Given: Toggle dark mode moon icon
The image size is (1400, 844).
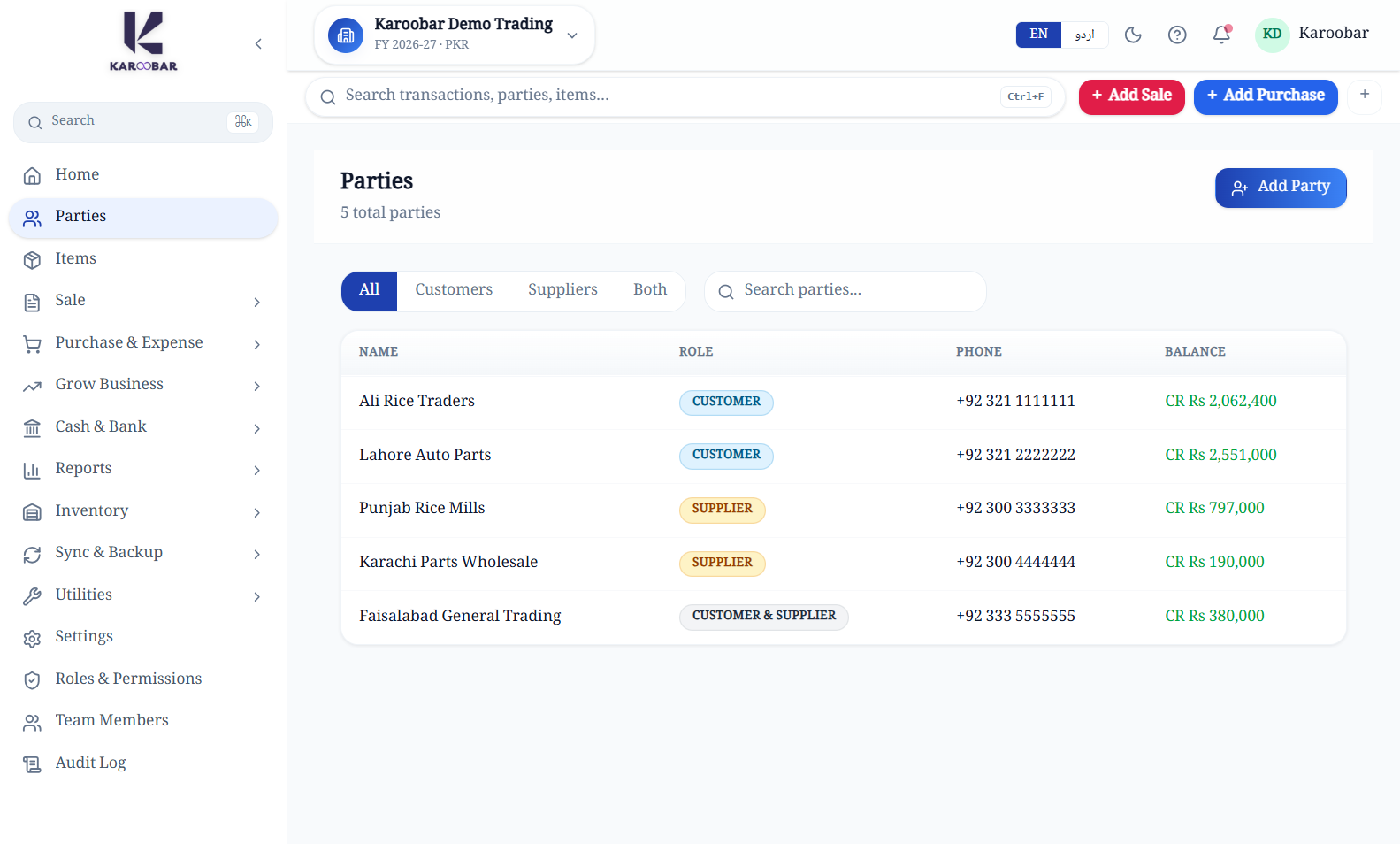Looking at the screenshot, I should click(x=1133, y=35).
